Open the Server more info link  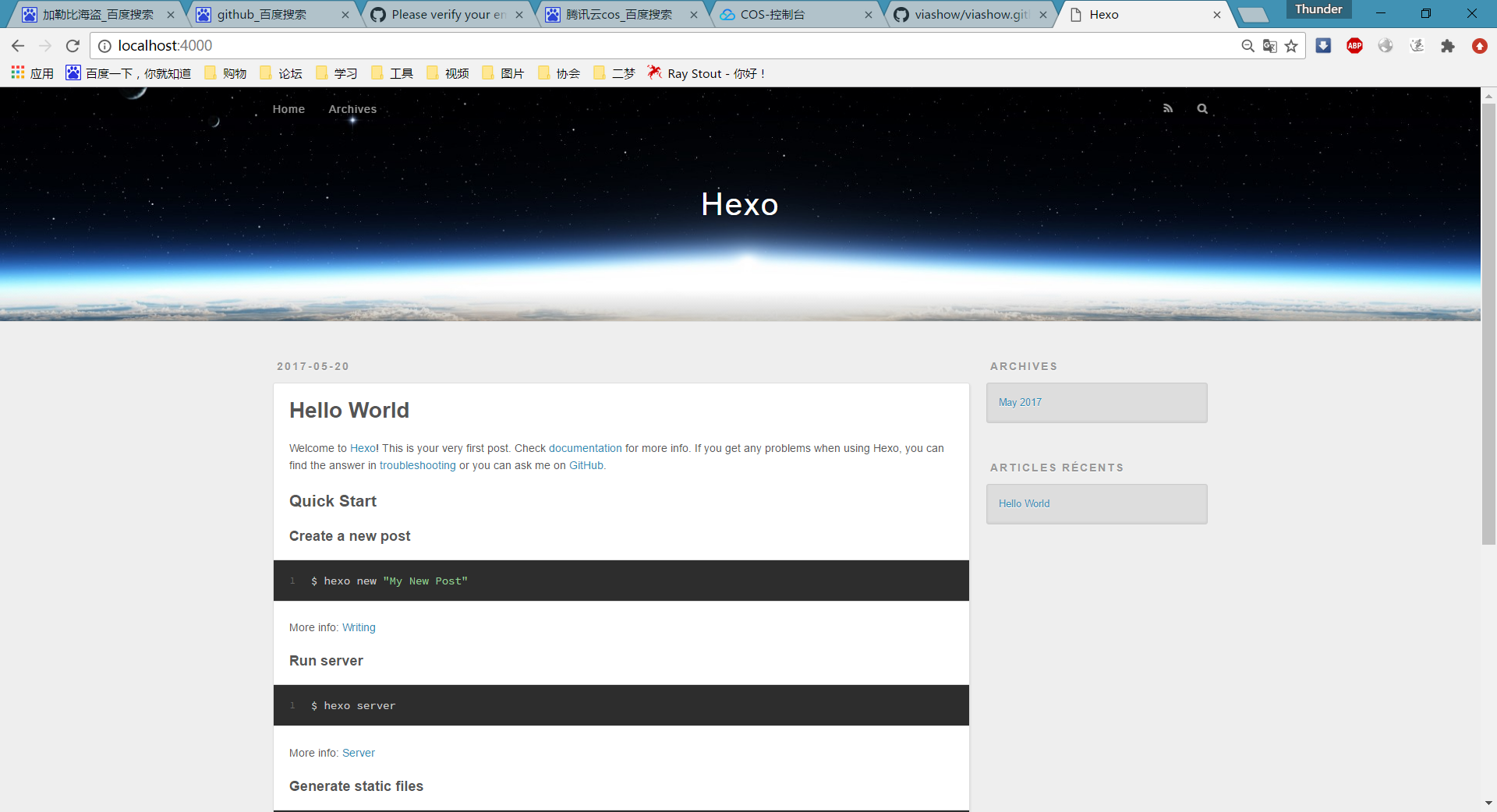tap(359, 753)
